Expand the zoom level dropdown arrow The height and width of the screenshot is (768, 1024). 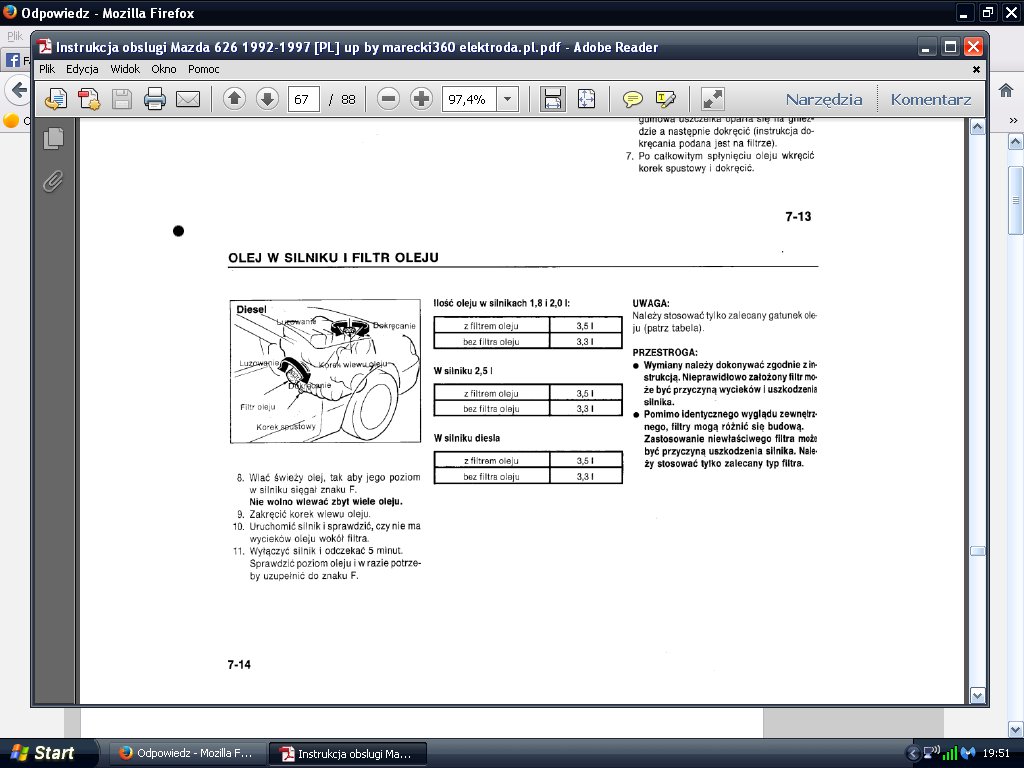tap(507, 99)
